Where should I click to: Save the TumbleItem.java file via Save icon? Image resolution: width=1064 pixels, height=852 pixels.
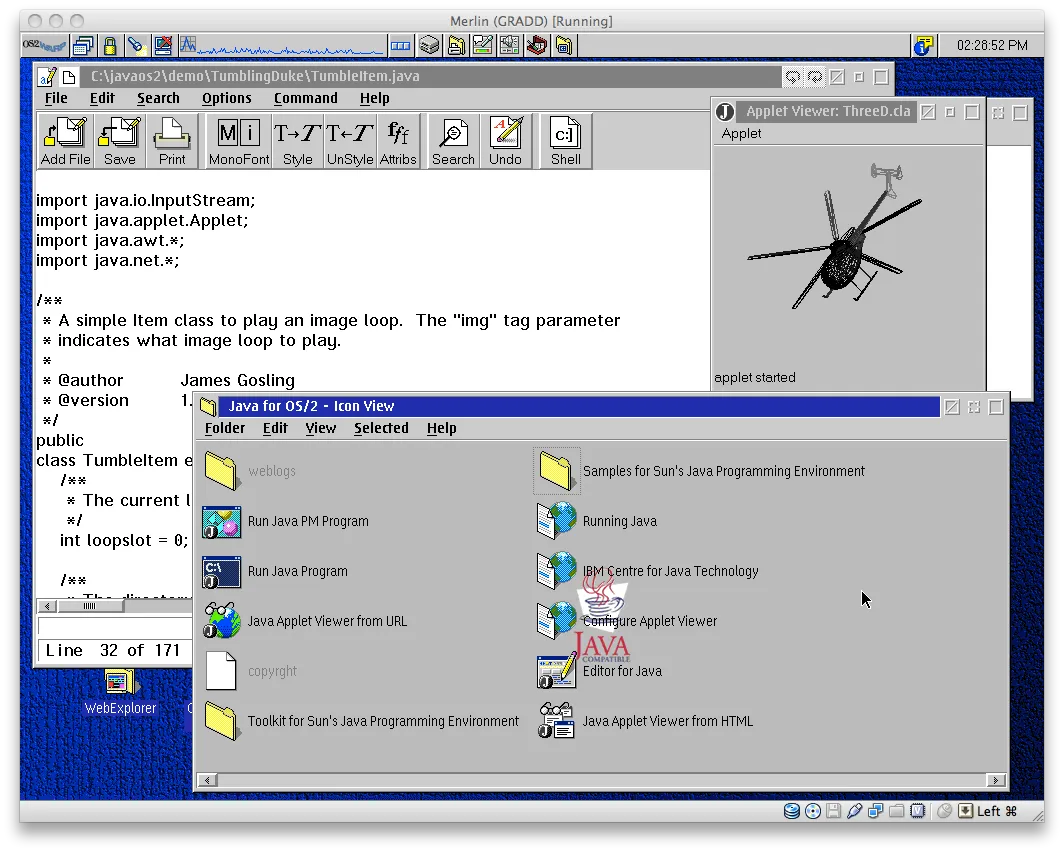tap(119, 141)
